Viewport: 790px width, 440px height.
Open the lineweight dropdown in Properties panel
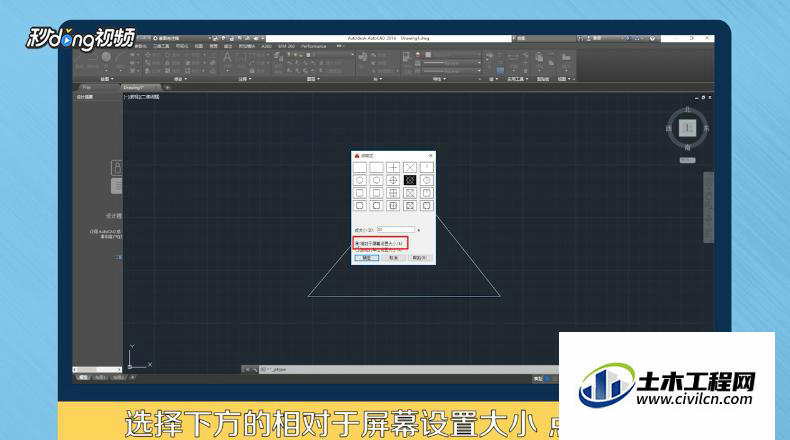point(452,63)
